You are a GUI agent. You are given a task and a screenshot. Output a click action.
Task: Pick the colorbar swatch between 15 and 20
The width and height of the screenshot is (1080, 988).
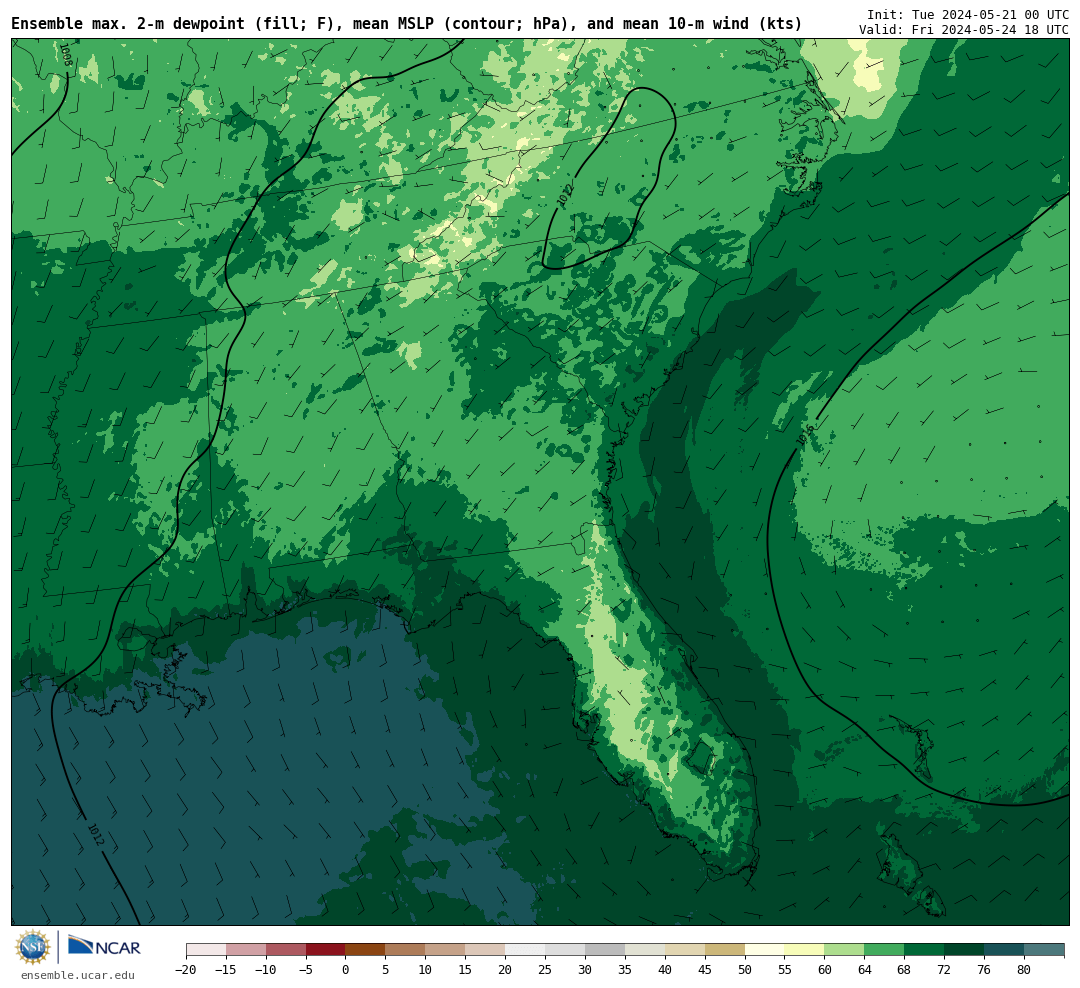tap(486, 950)
